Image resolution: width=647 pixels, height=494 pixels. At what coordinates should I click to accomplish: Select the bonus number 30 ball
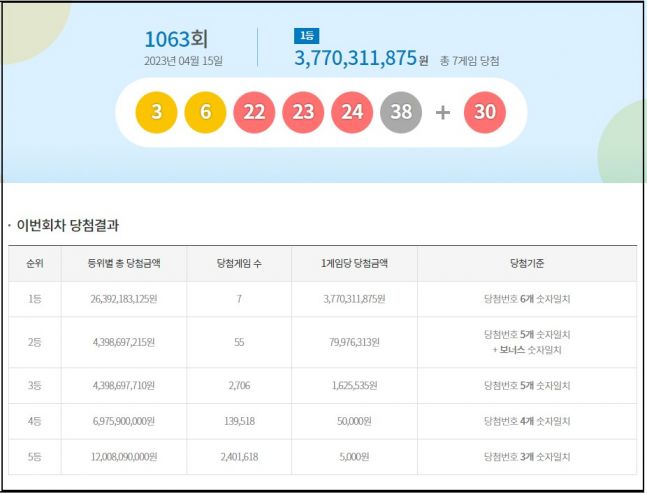click(485, 113)
